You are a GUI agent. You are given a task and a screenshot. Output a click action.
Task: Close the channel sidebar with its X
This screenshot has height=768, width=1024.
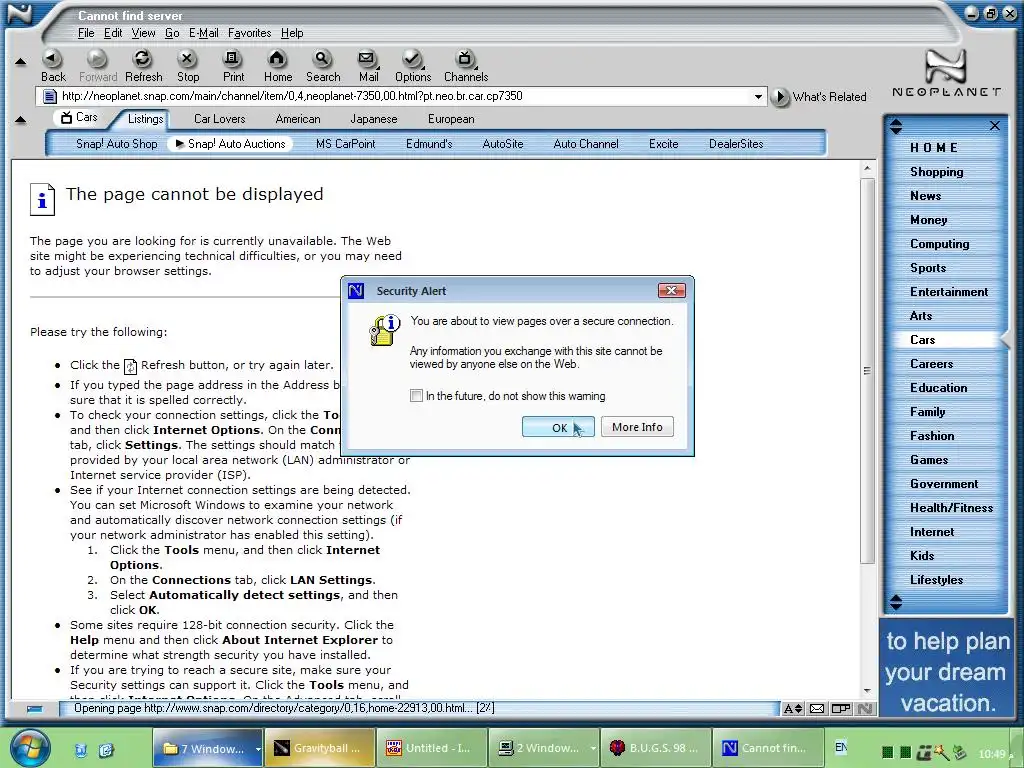coord(995,125)
